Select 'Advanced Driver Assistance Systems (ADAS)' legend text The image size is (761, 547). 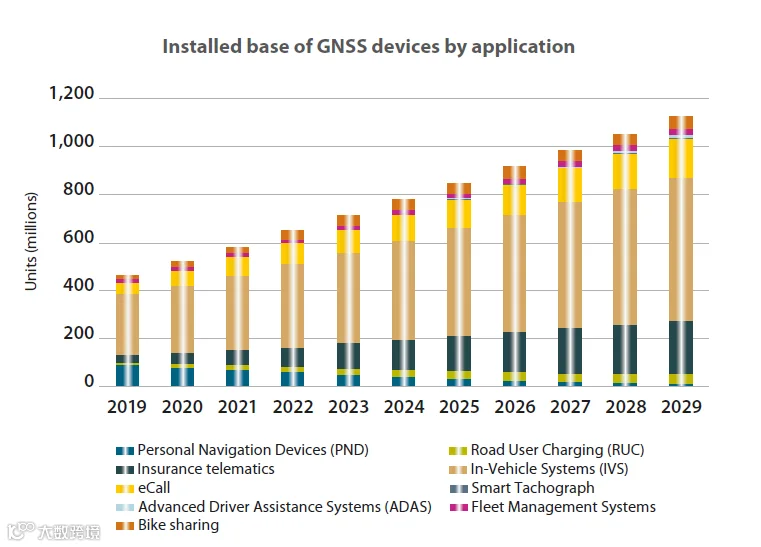285,507
